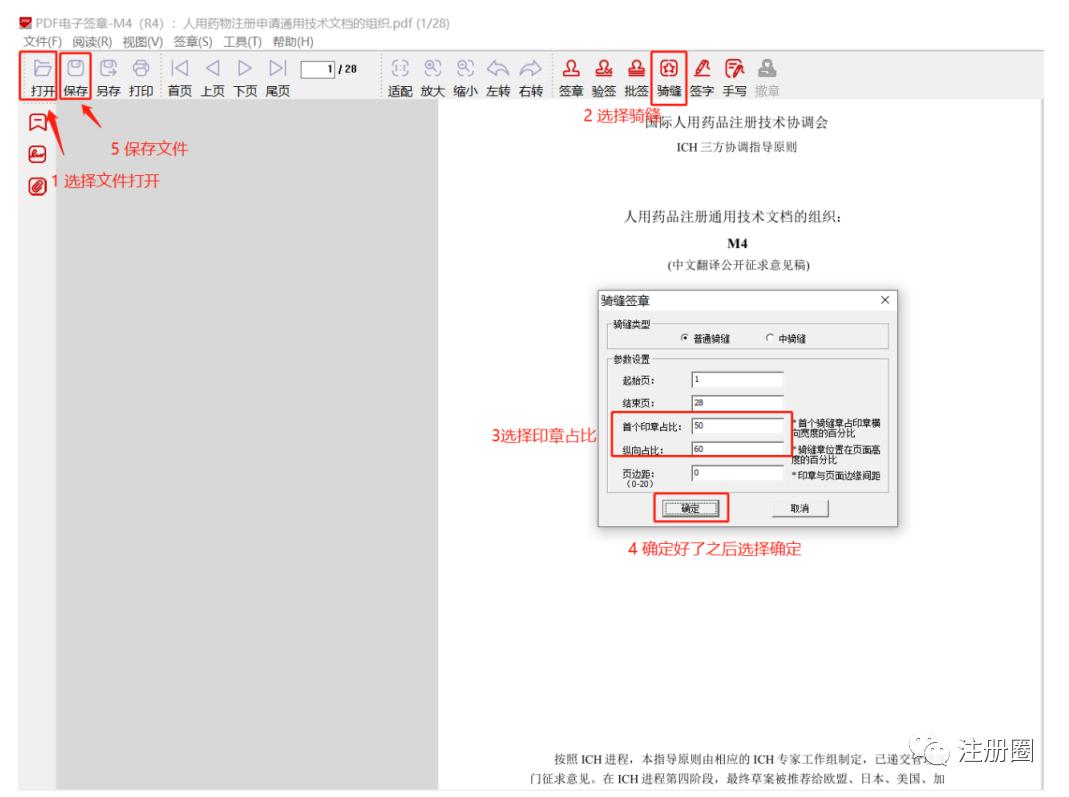Click the 打开 (Open) file icon

pyautogui.click(x=42, y=69)
